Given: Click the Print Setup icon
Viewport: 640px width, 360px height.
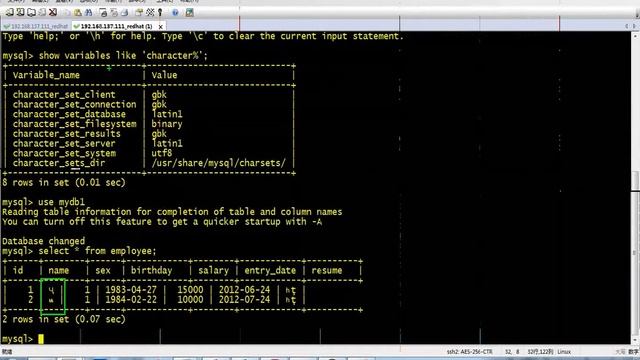Looking at the screenshot, I should [x=103, y=13].
